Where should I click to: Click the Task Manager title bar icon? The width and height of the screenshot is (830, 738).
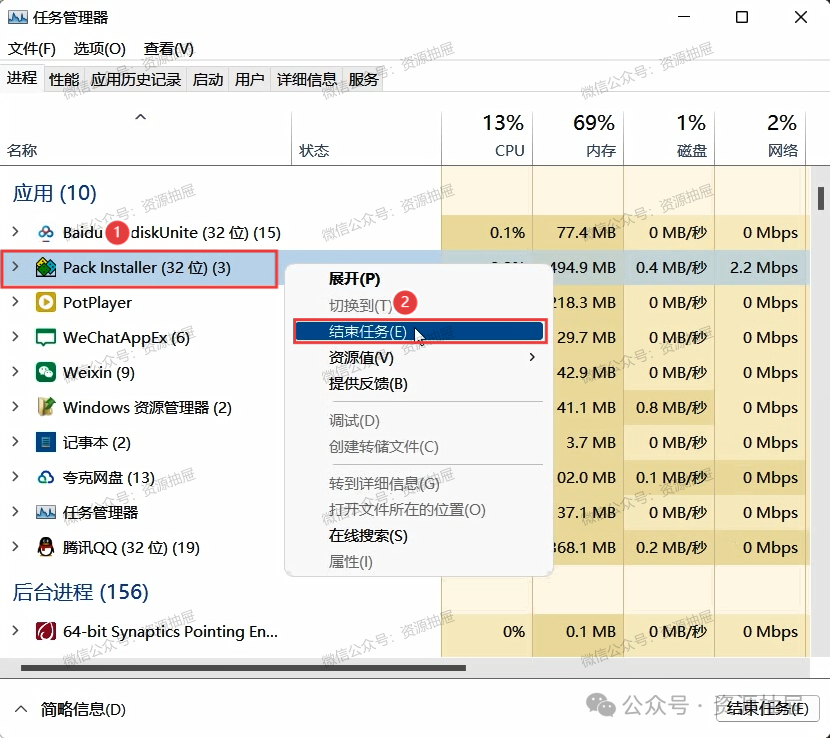tap(17, 17)
